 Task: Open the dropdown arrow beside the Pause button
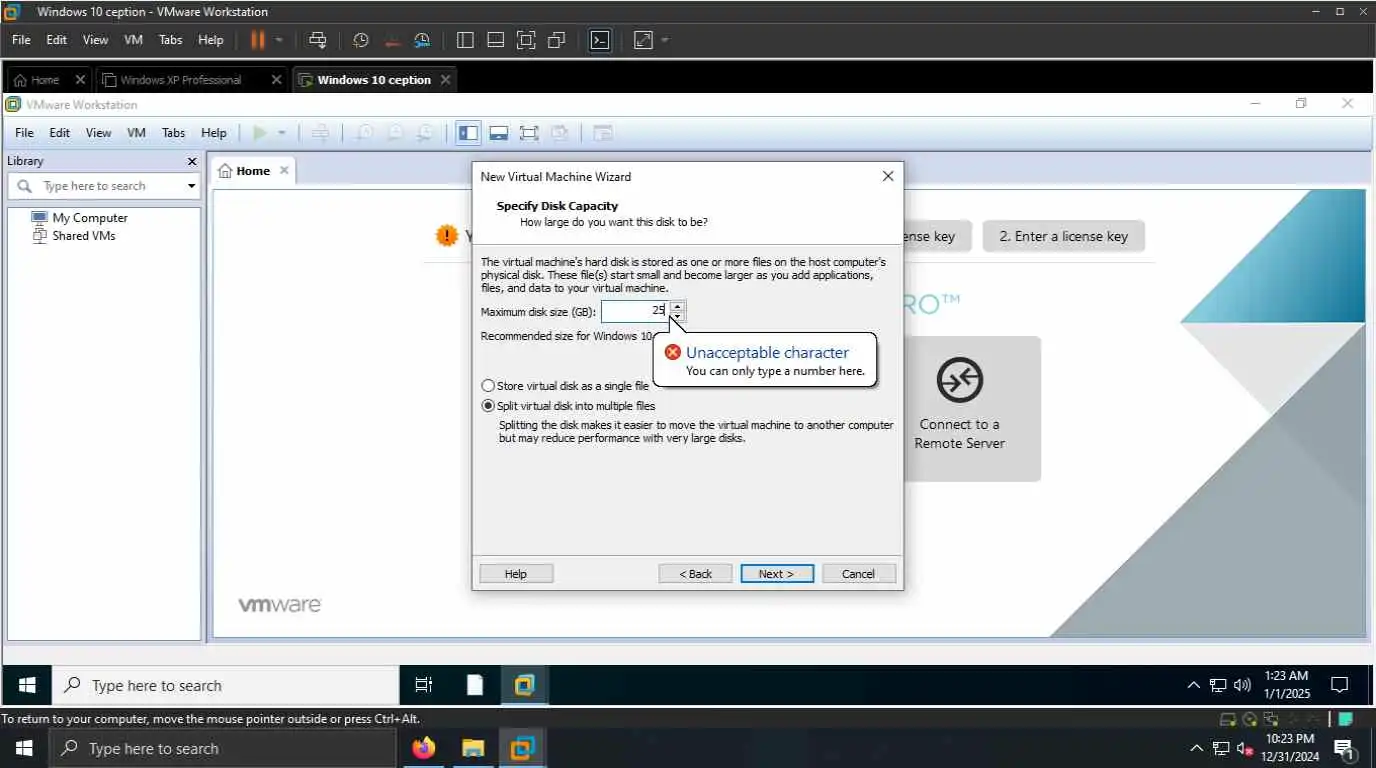click(x=279, y=40)
